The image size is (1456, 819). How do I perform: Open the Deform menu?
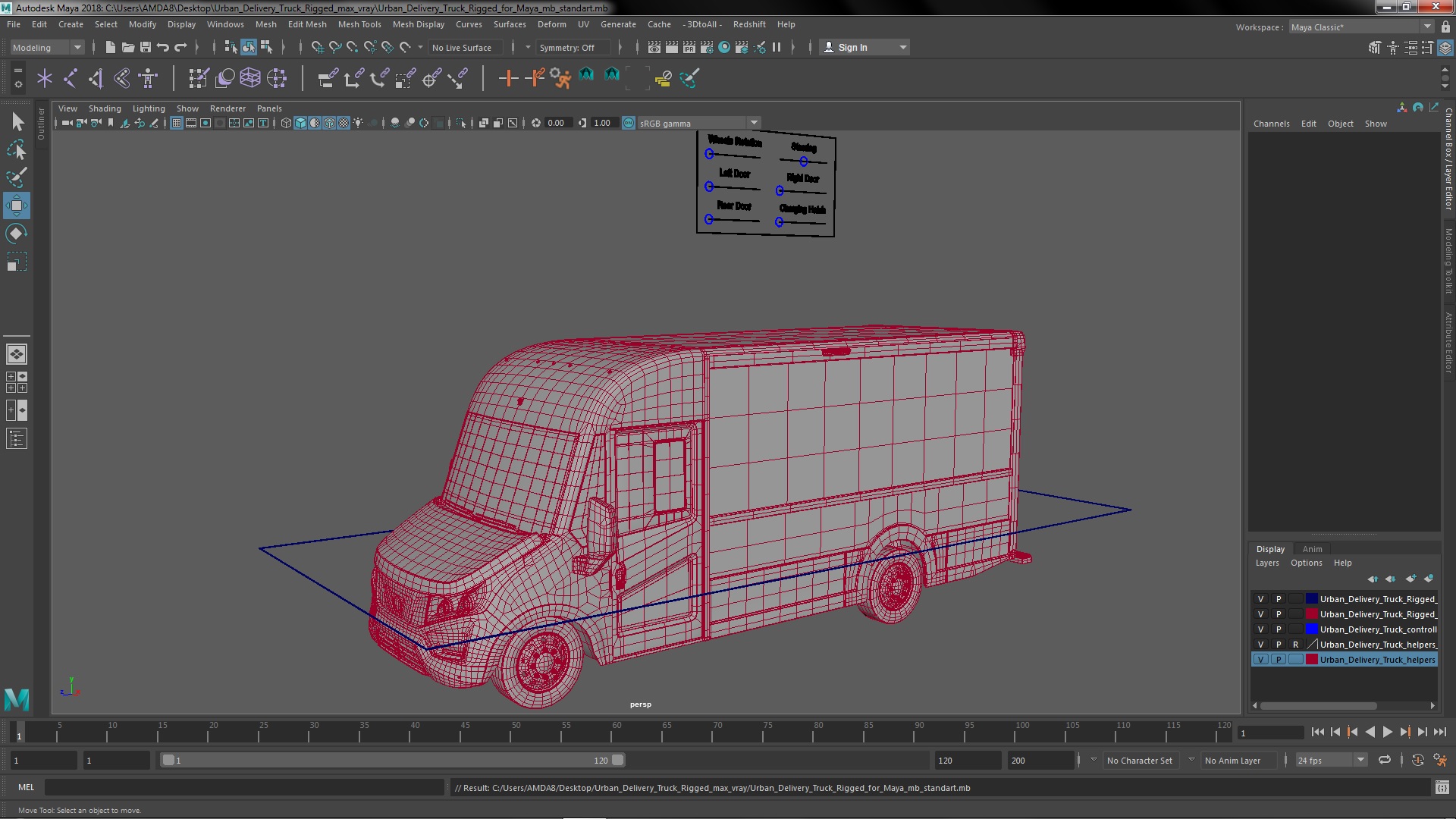pos(551,24)
